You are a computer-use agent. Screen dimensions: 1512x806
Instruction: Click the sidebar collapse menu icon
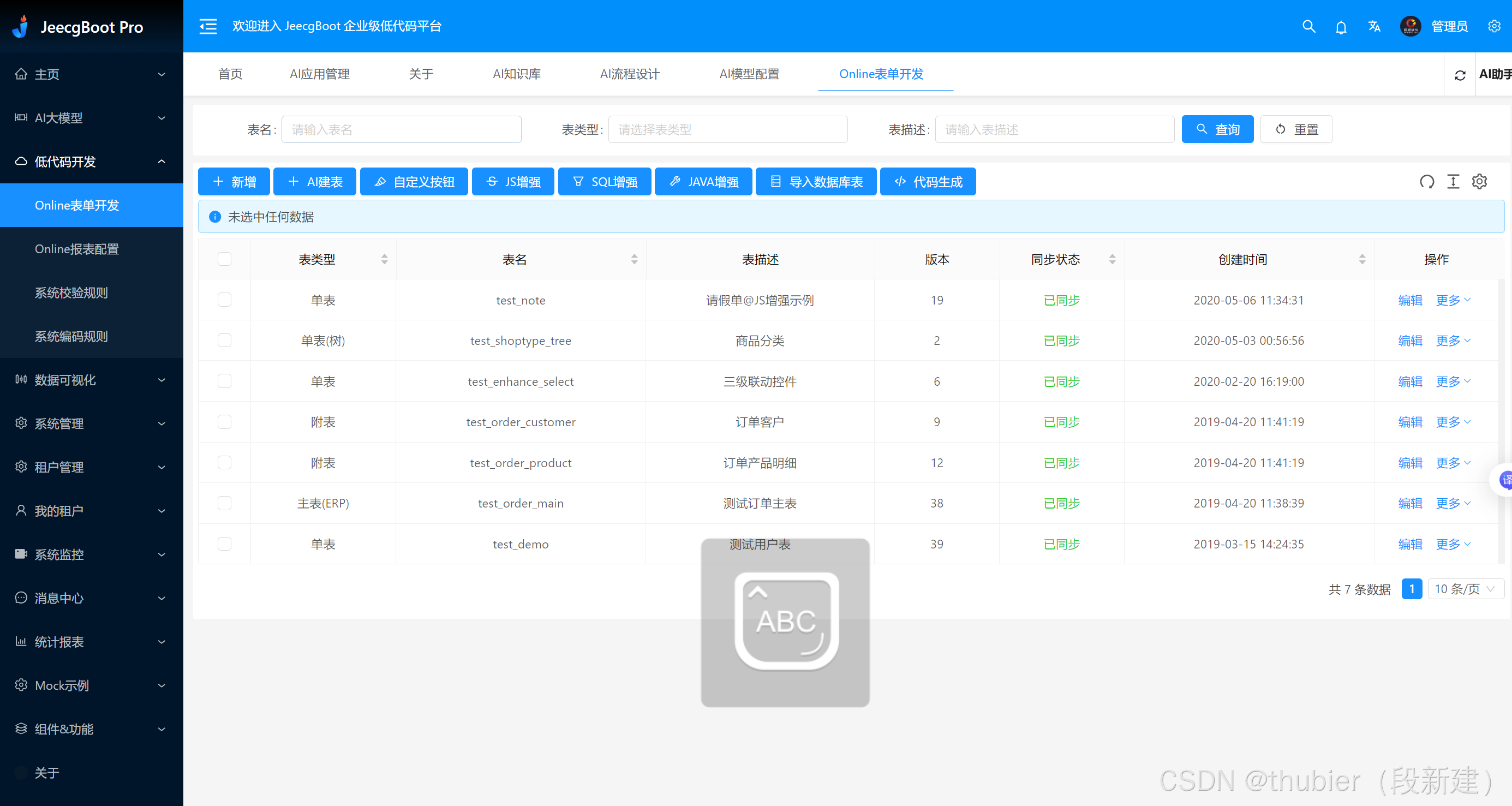(208, 26)
